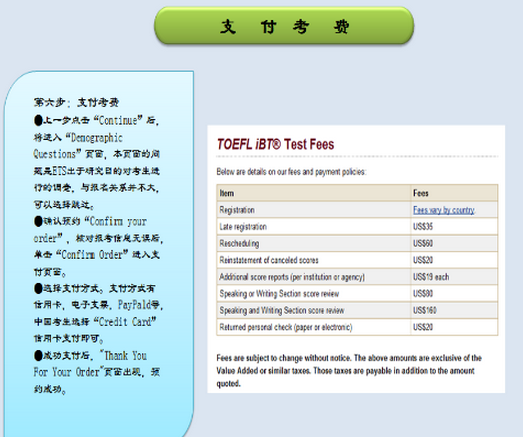The image size is (523, 437).
Task: Click the 'Confirm Order' text in sidebar
Action: (x=91, y=255)
